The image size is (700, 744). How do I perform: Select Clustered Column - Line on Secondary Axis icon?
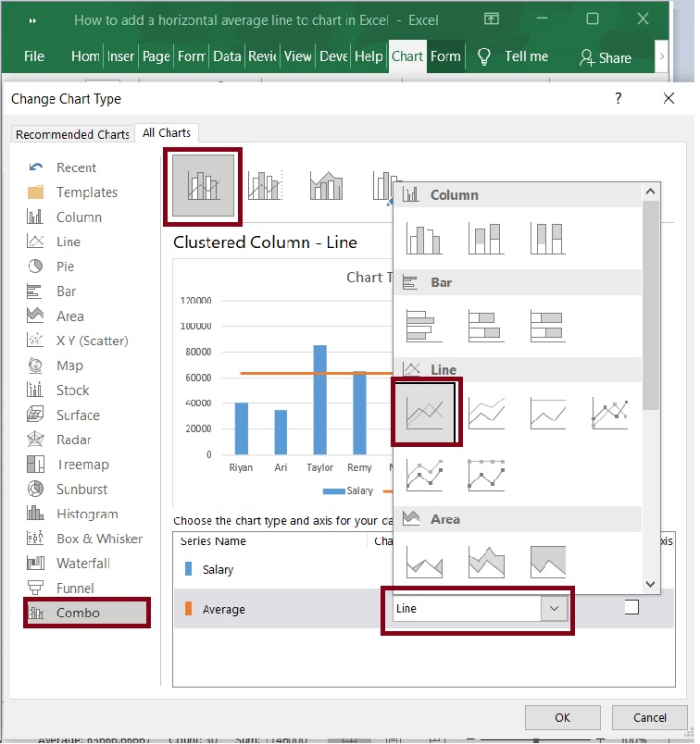click(x=265, y=185)
